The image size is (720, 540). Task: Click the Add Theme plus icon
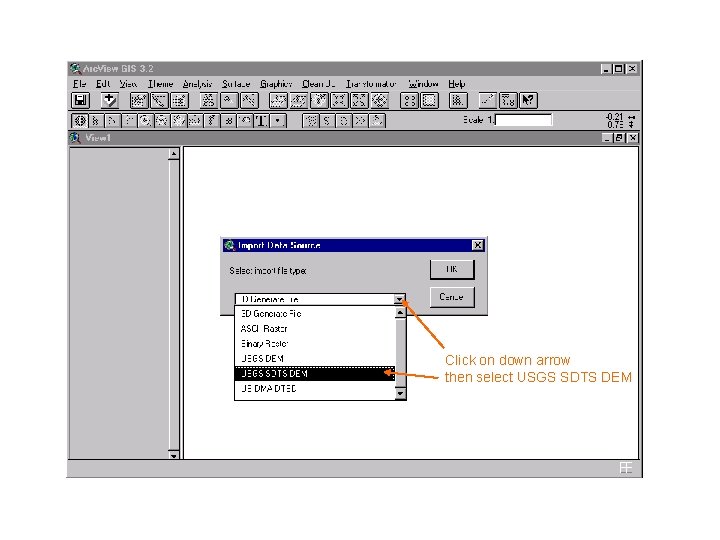[109, 100]
